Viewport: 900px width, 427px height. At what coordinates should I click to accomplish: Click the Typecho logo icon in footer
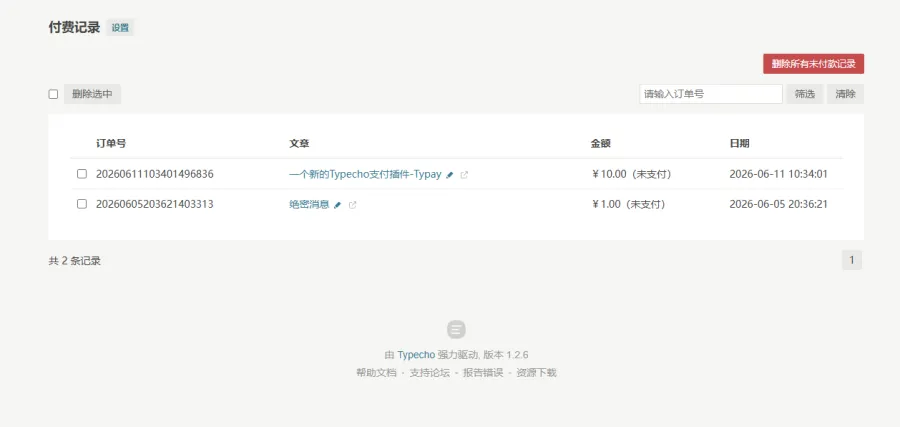click(x=456, y=329)
